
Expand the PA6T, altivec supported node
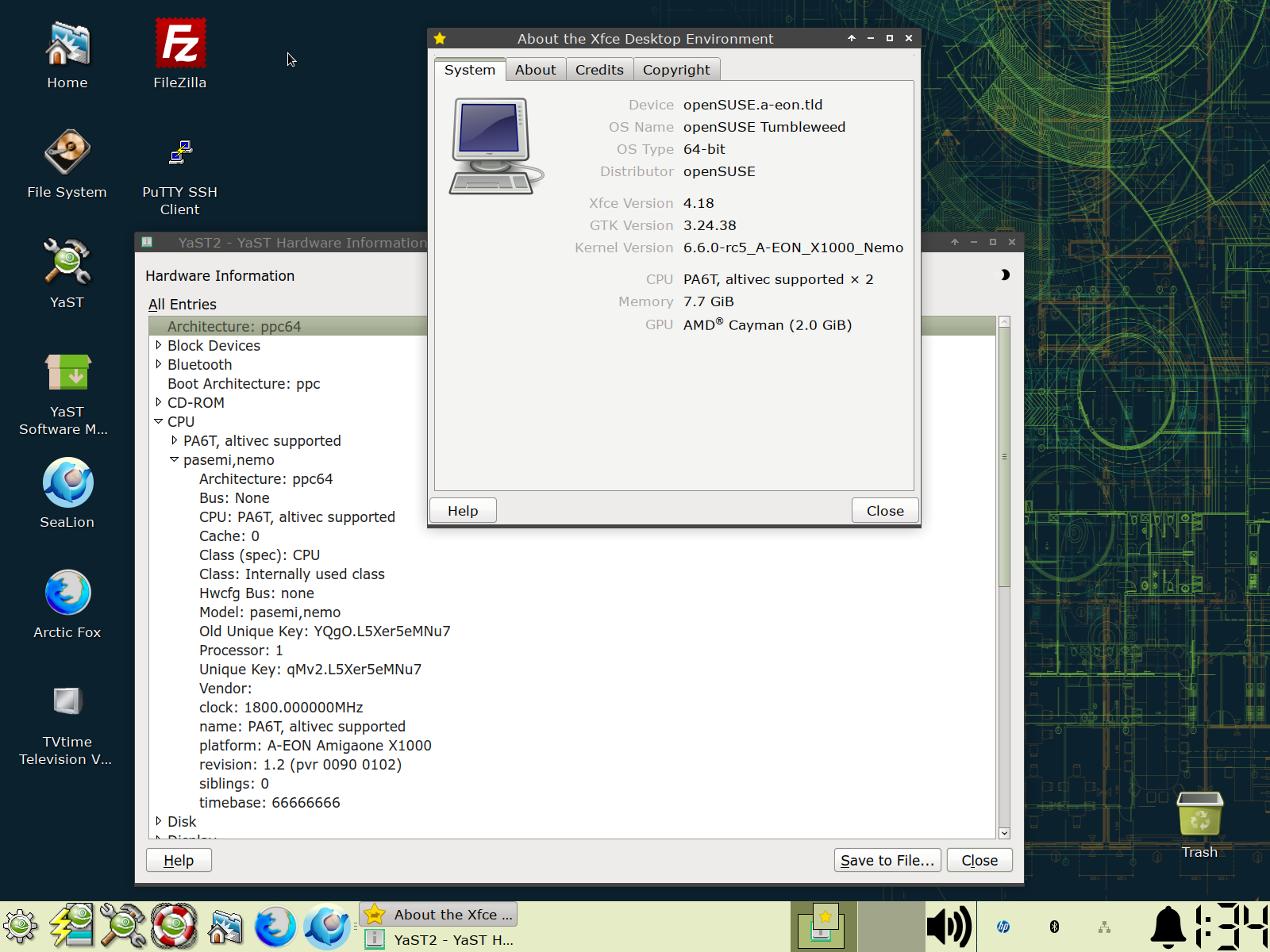tap(175, 440)
